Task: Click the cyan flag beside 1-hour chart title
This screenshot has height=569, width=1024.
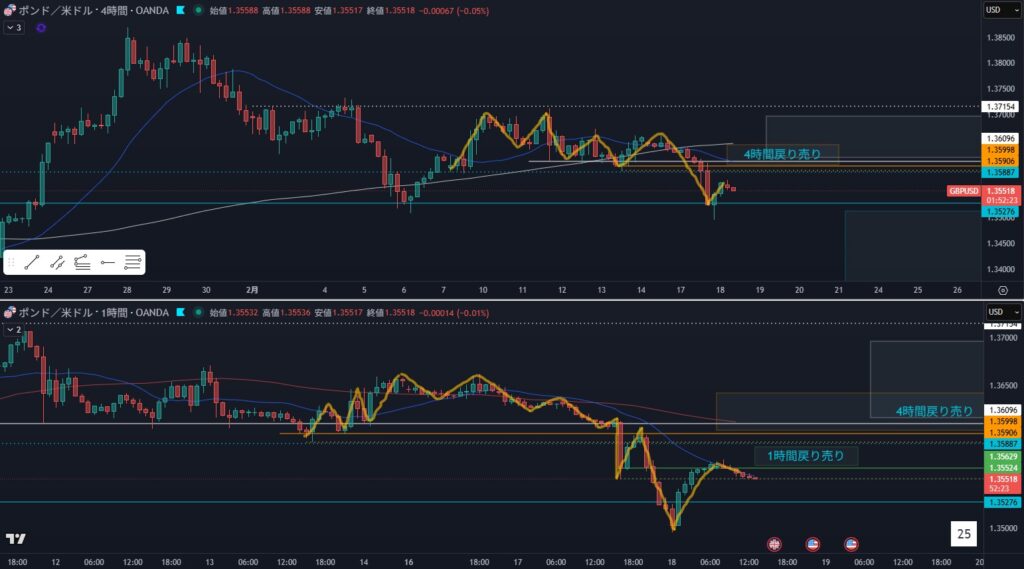Action: pos(179,313)
